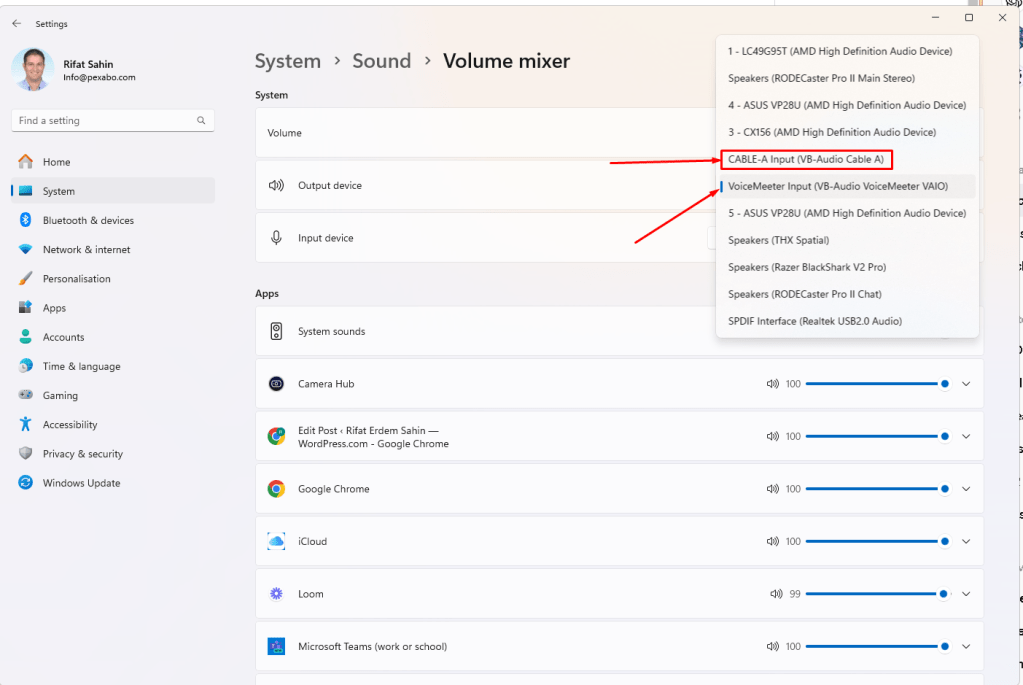Select CABLE-A Input (VB-Audio Cable A)
Screen dimensions: 1023x685
(x=847, y=159)
